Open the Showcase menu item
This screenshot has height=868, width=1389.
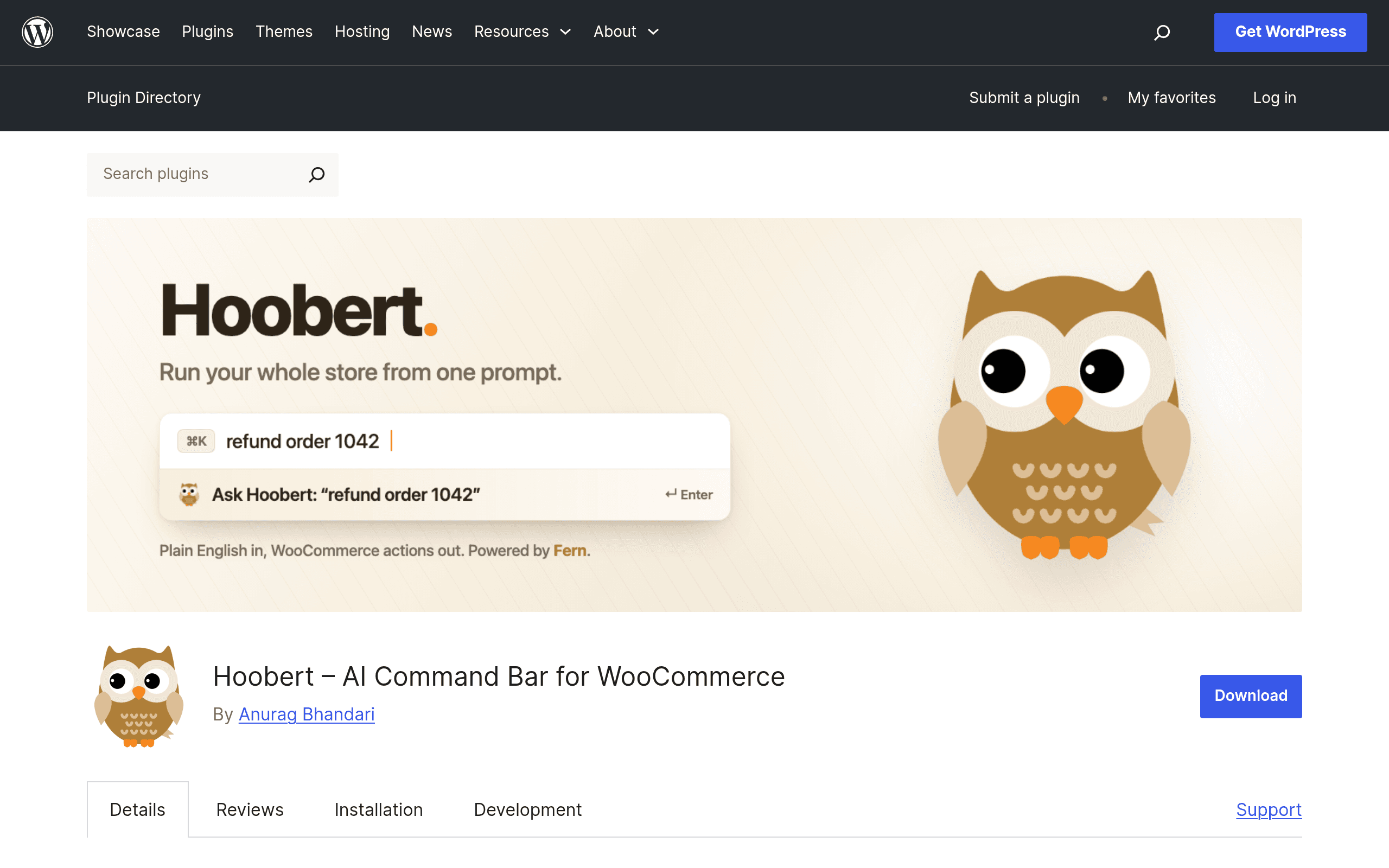point(123,31)
